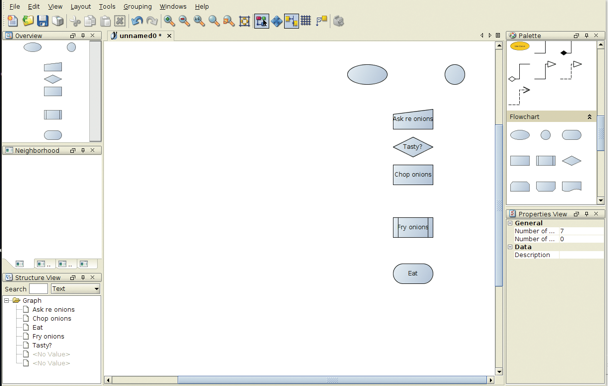Pin the Properties View panel
The width and height of the screenshot is (608, 386).
click(586, 214)
